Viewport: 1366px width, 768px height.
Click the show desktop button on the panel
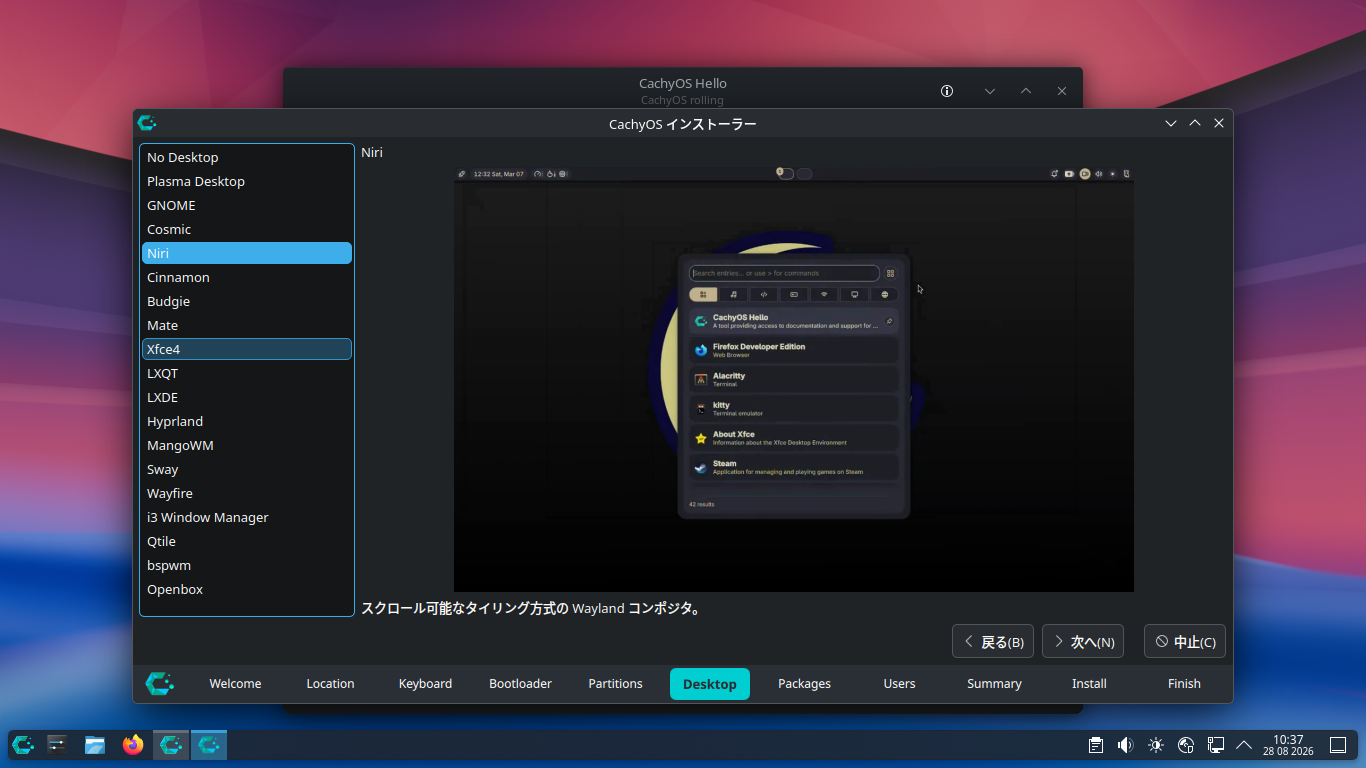tap(1338, 744)
